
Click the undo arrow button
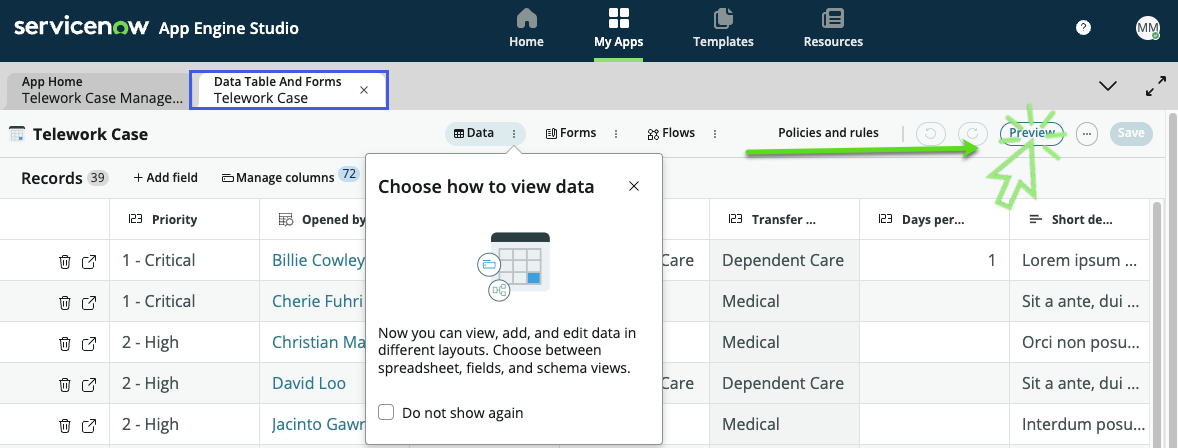tap(930, 134)
